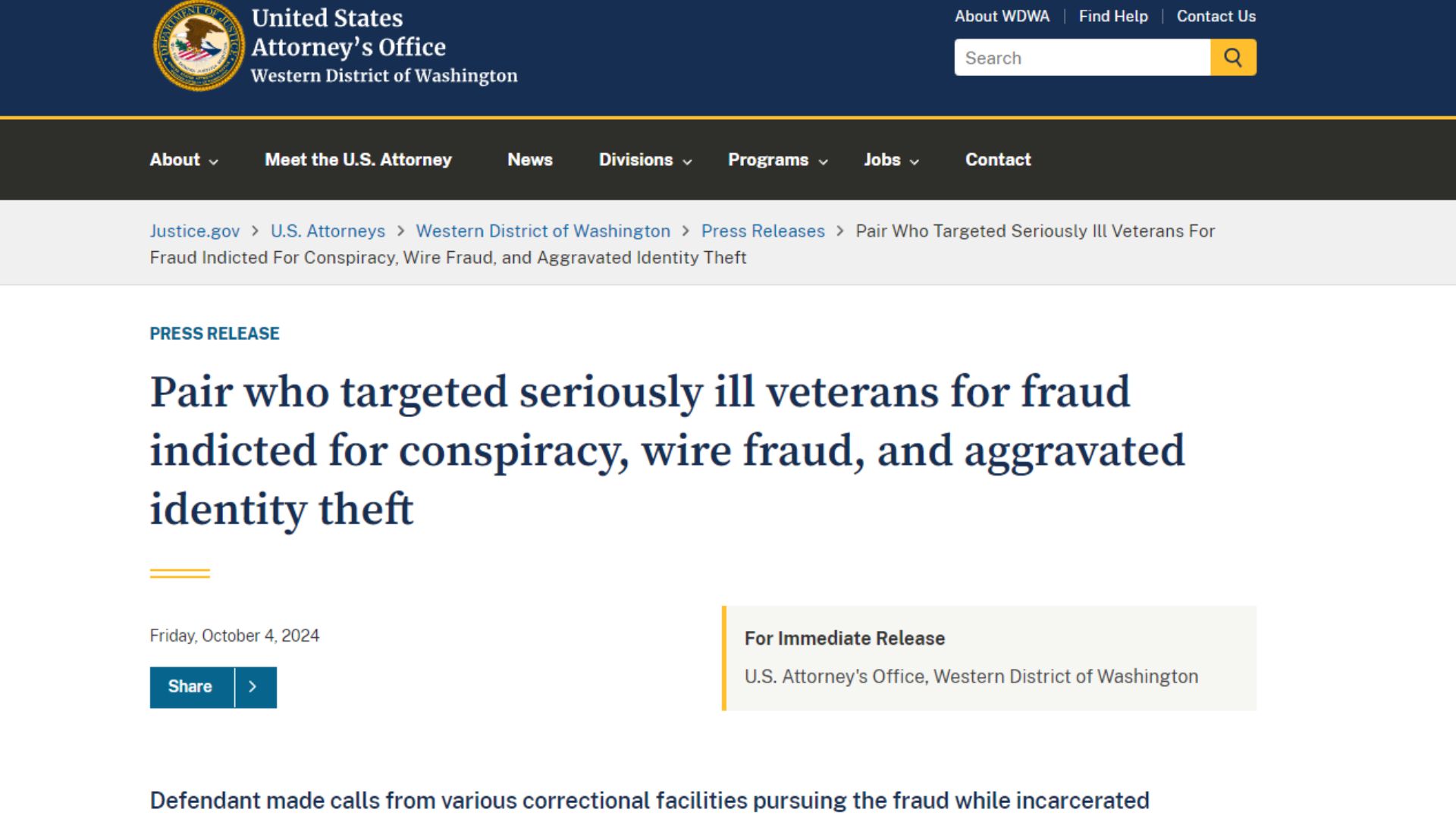Screen dimensions: 1456x819
Task: Open the Jobs dropdown menu
Action: point(891,160)
